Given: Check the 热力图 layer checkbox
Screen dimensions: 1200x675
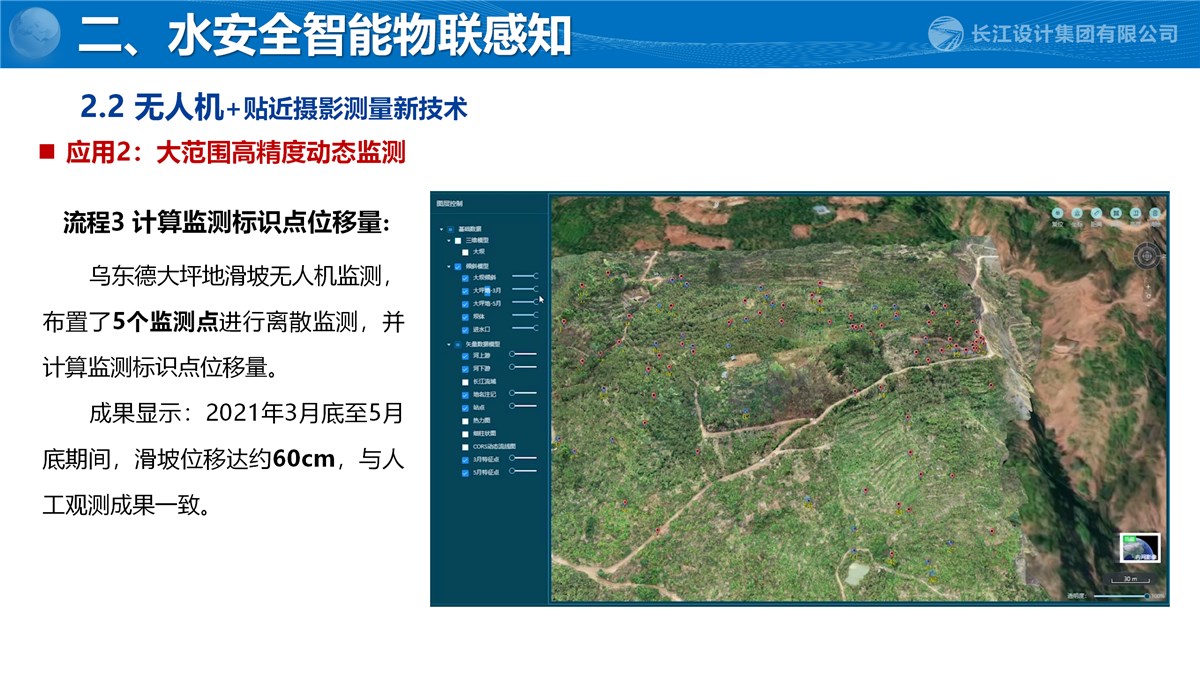Looking at the screenshot, I should [x=465, y=421].
